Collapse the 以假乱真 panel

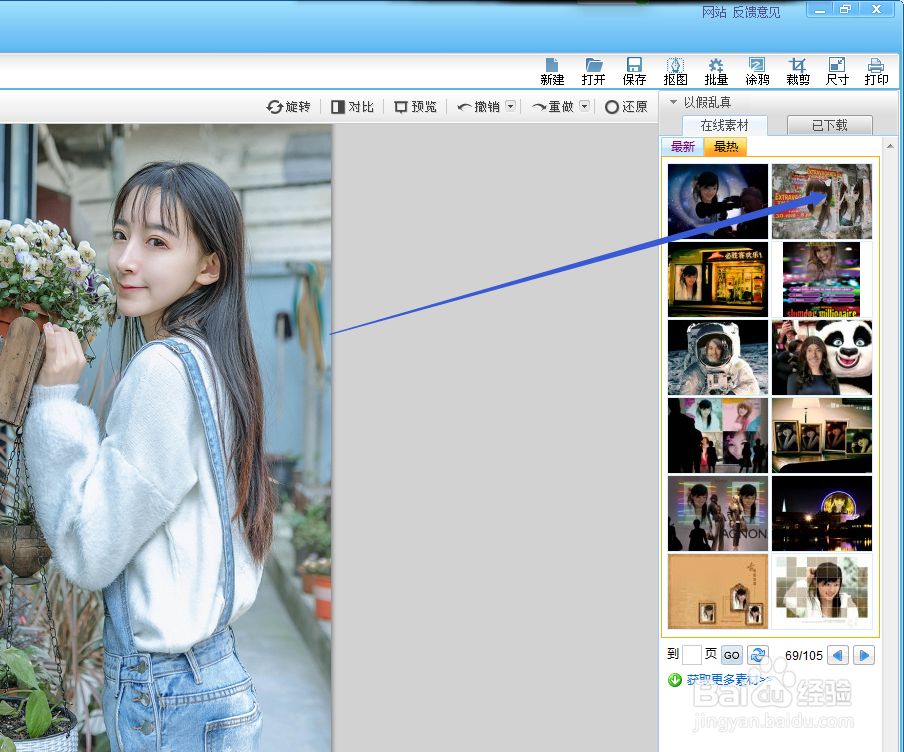(673, 102)
